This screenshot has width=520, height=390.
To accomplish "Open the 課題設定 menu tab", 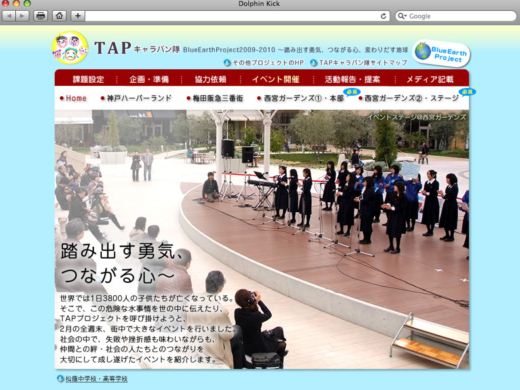I will coord(88,79).
